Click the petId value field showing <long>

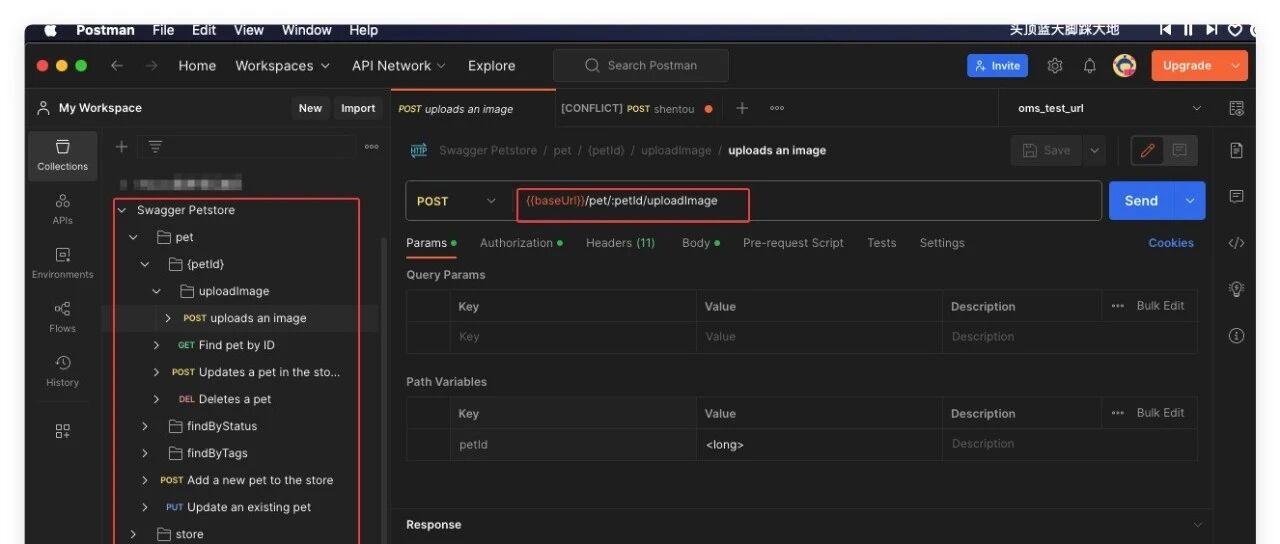[x=819, y=444]
